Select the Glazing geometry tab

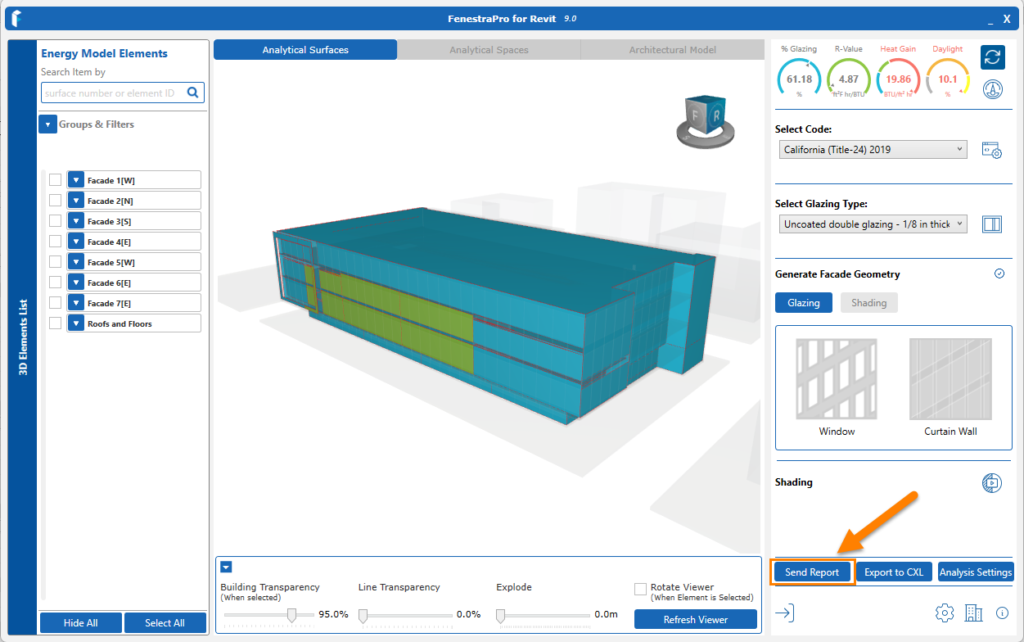coord(803,302)
